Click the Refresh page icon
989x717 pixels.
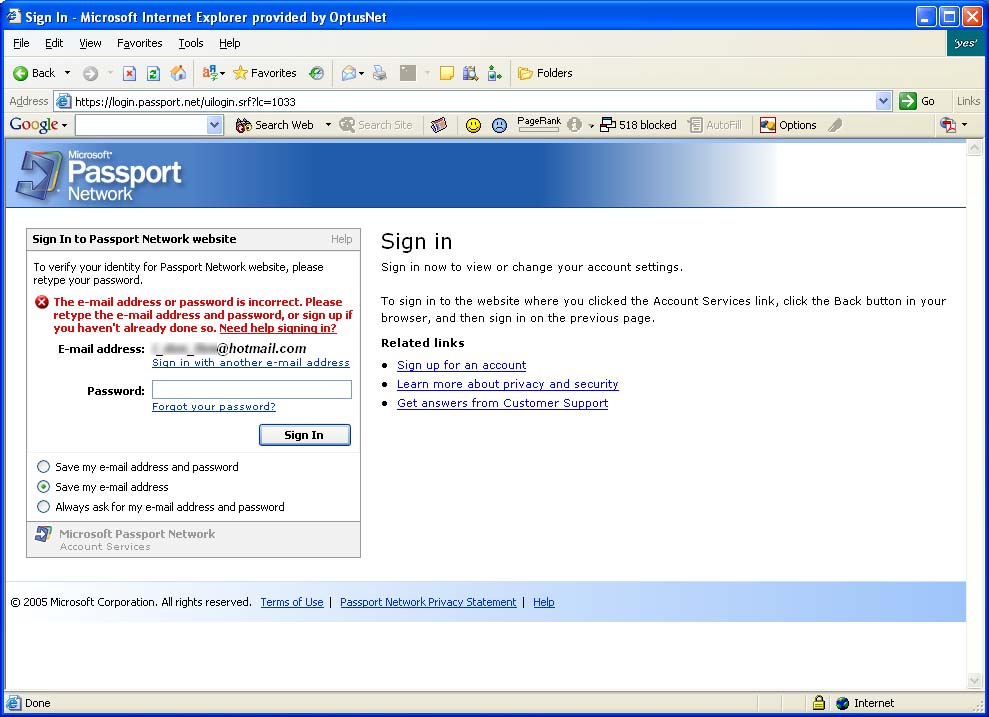[x=153, y=73]
